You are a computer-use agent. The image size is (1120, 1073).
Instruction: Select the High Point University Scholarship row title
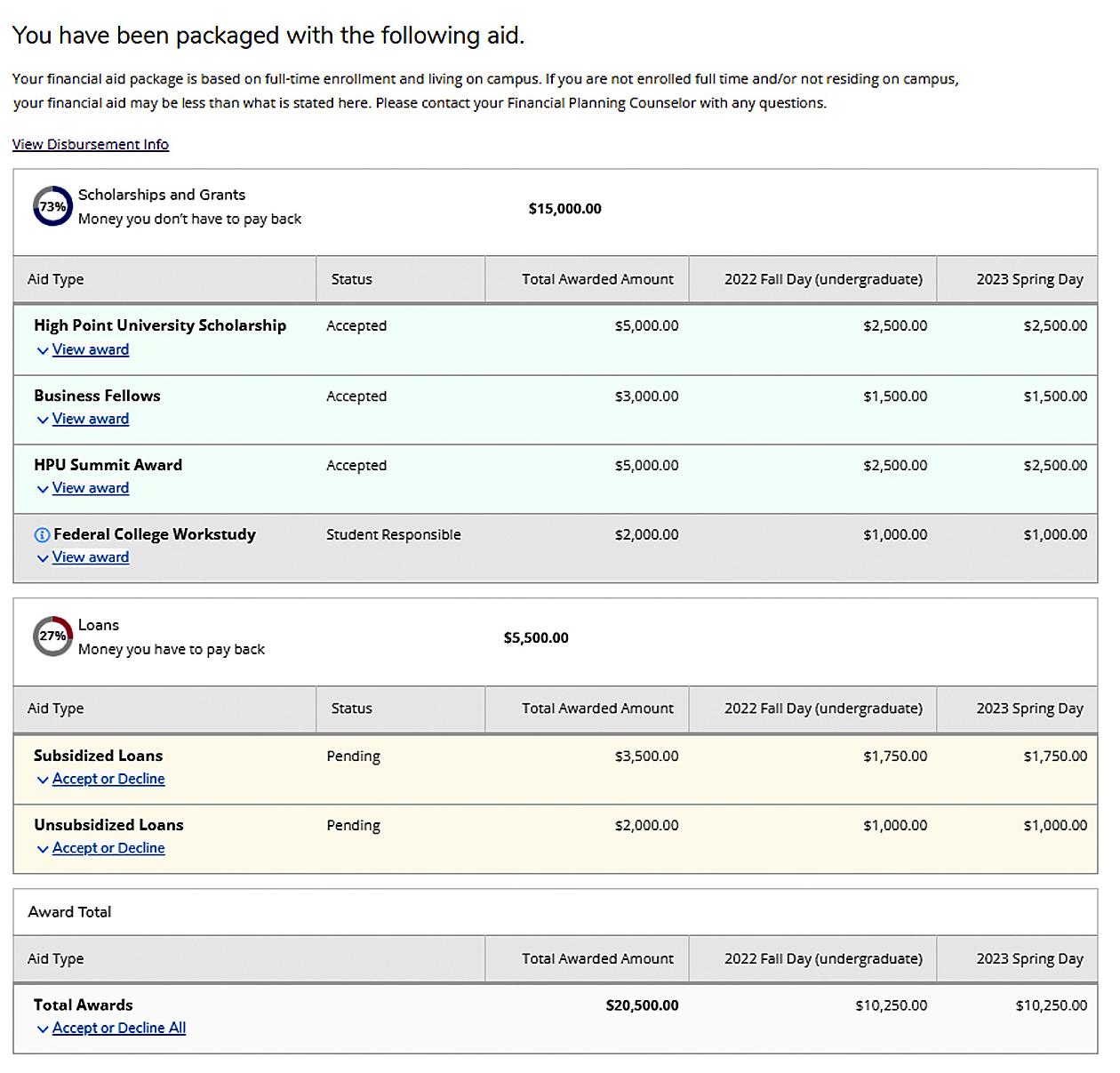tap(160, 325)
